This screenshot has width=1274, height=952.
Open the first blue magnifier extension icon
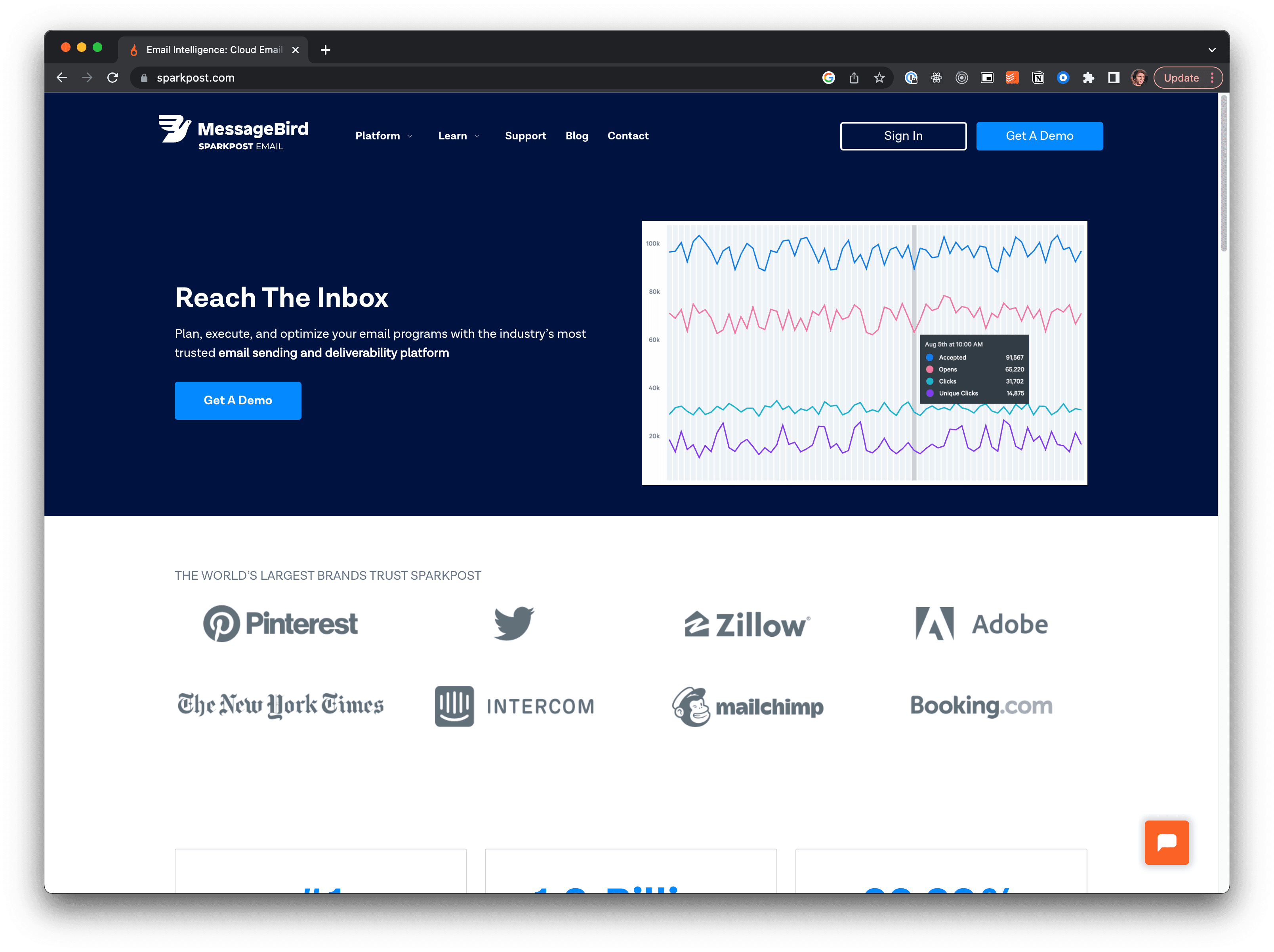click(911, 78)
